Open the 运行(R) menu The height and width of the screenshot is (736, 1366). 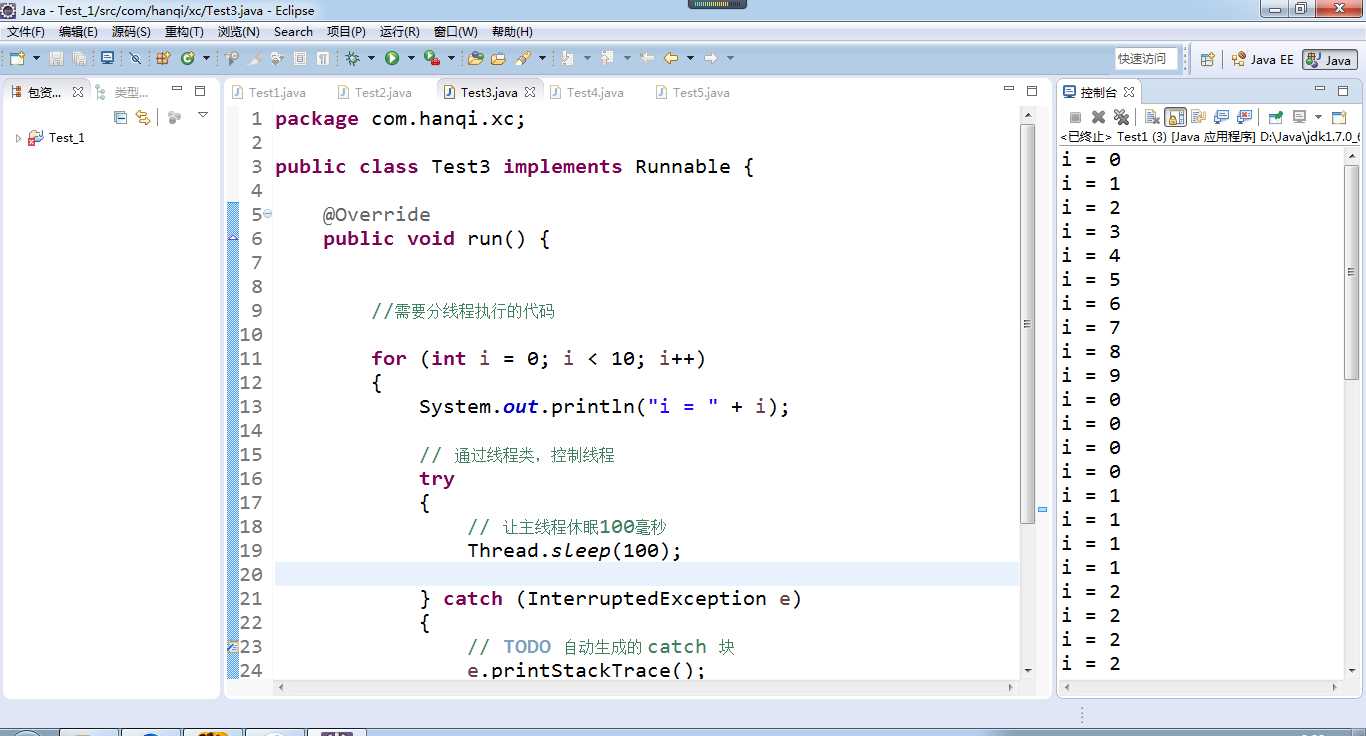(400, 32)
